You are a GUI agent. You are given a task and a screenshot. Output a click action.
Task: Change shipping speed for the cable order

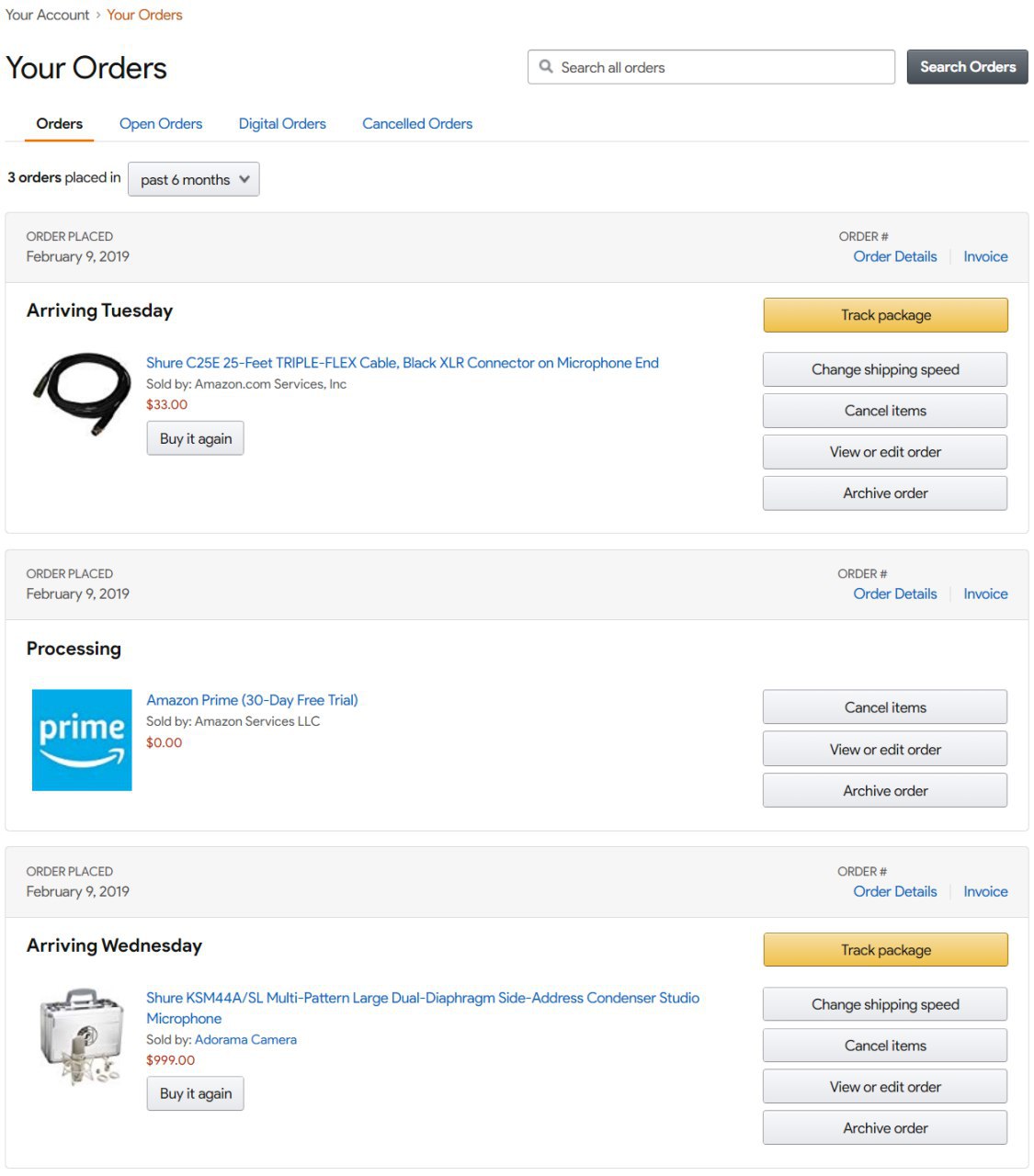pyautogui.click(x=885, y=369)
